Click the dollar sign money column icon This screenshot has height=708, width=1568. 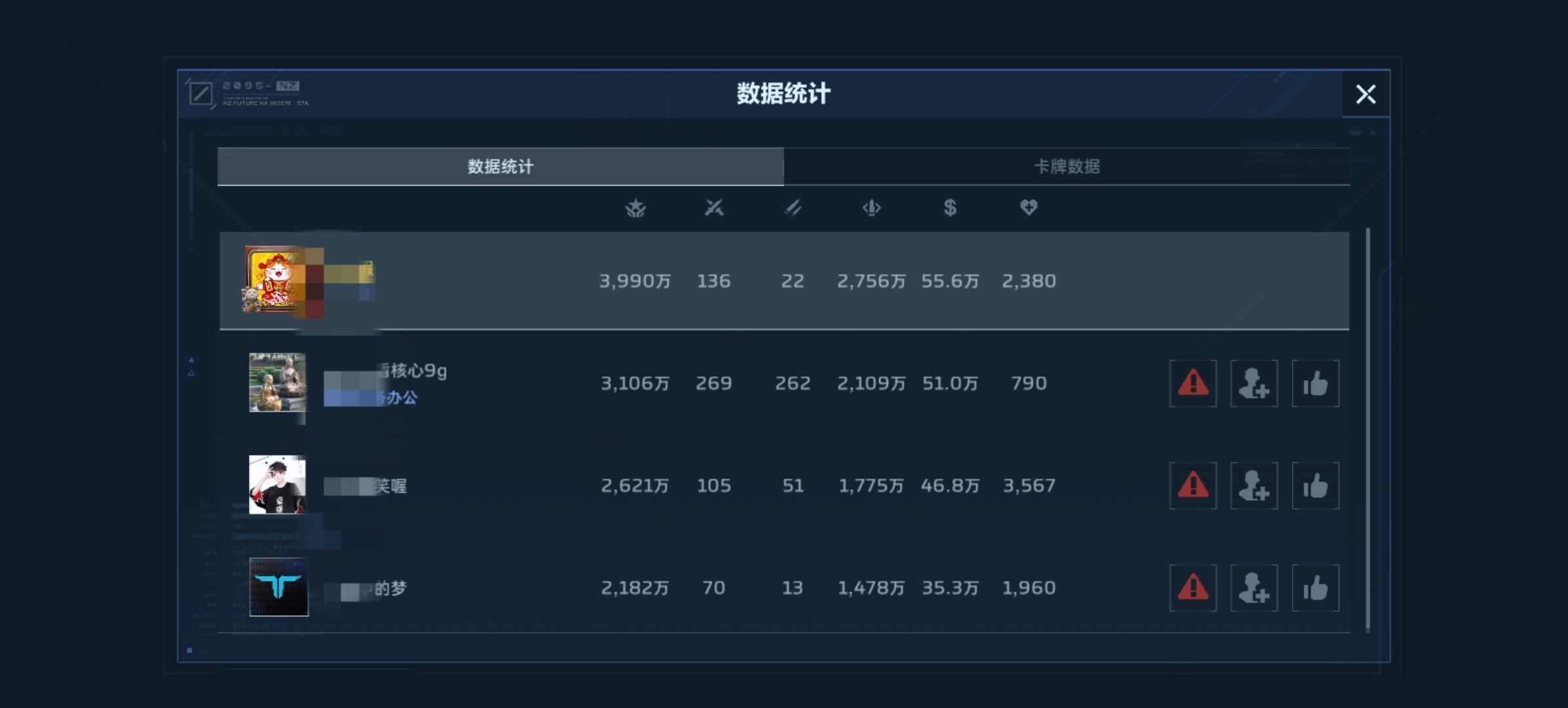(x=950, y=208)
